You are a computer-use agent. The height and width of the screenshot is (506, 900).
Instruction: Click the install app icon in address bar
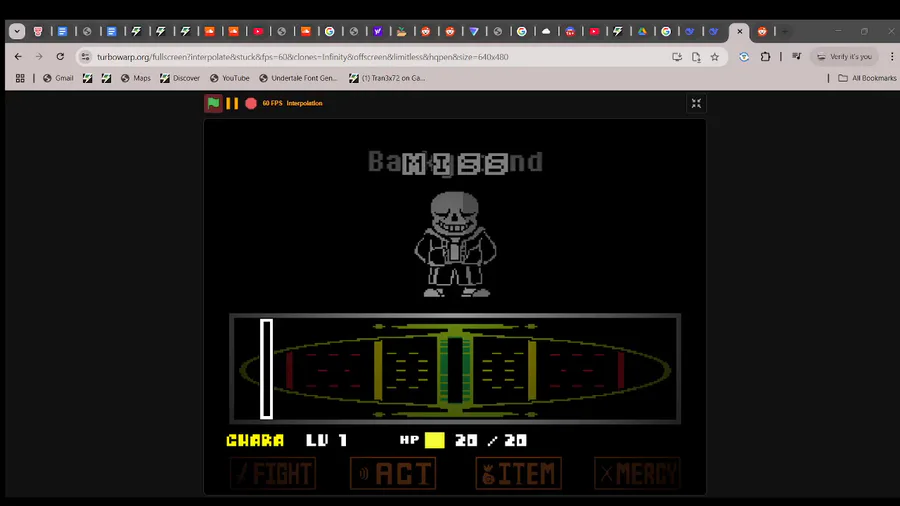click(677, 57)
